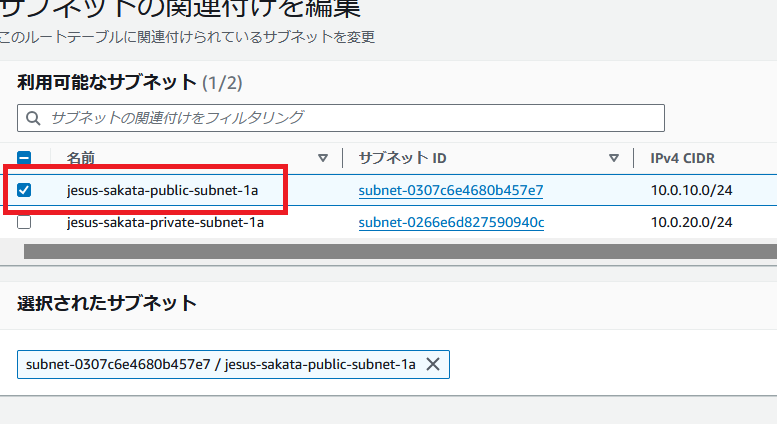Click the 10.0.10.0/24 CIDR cell
Viewport: 777px width, 424px height.
(x=691, y=190)
